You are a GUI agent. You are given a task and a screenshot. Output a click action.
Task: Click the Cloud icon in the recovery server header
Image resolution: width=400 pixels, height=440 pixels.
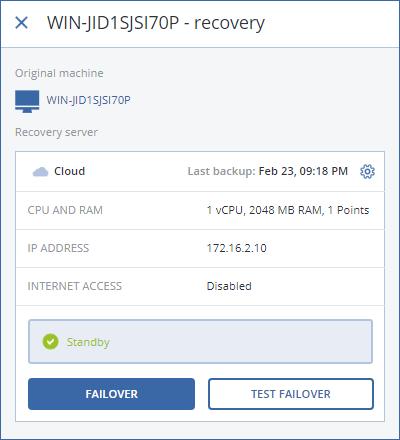click(x=40, y=172)
